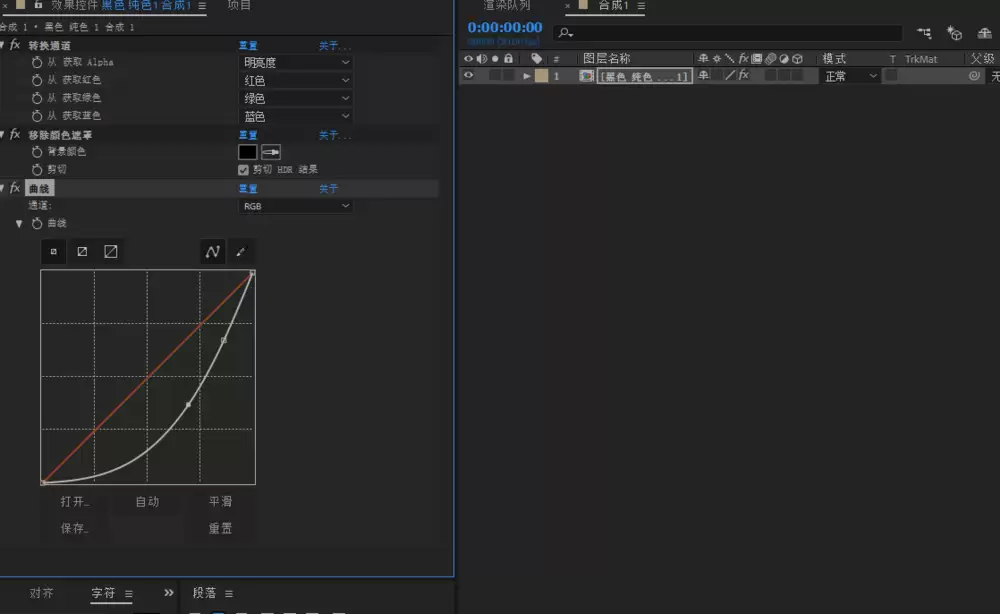Open the 绿色 channel dropdown
The height and width of the screenshot is (614, 1000).
[x=296, y=98]
